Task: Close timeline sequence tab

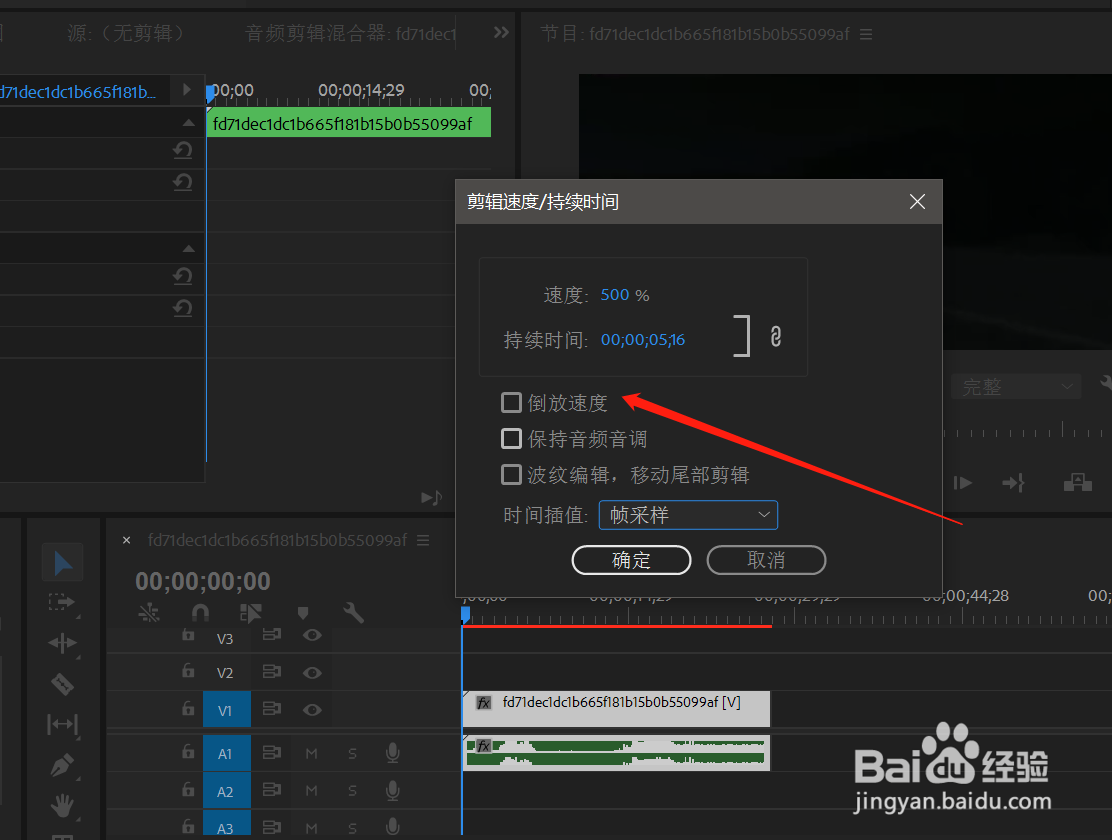Action: coord(126,541)
